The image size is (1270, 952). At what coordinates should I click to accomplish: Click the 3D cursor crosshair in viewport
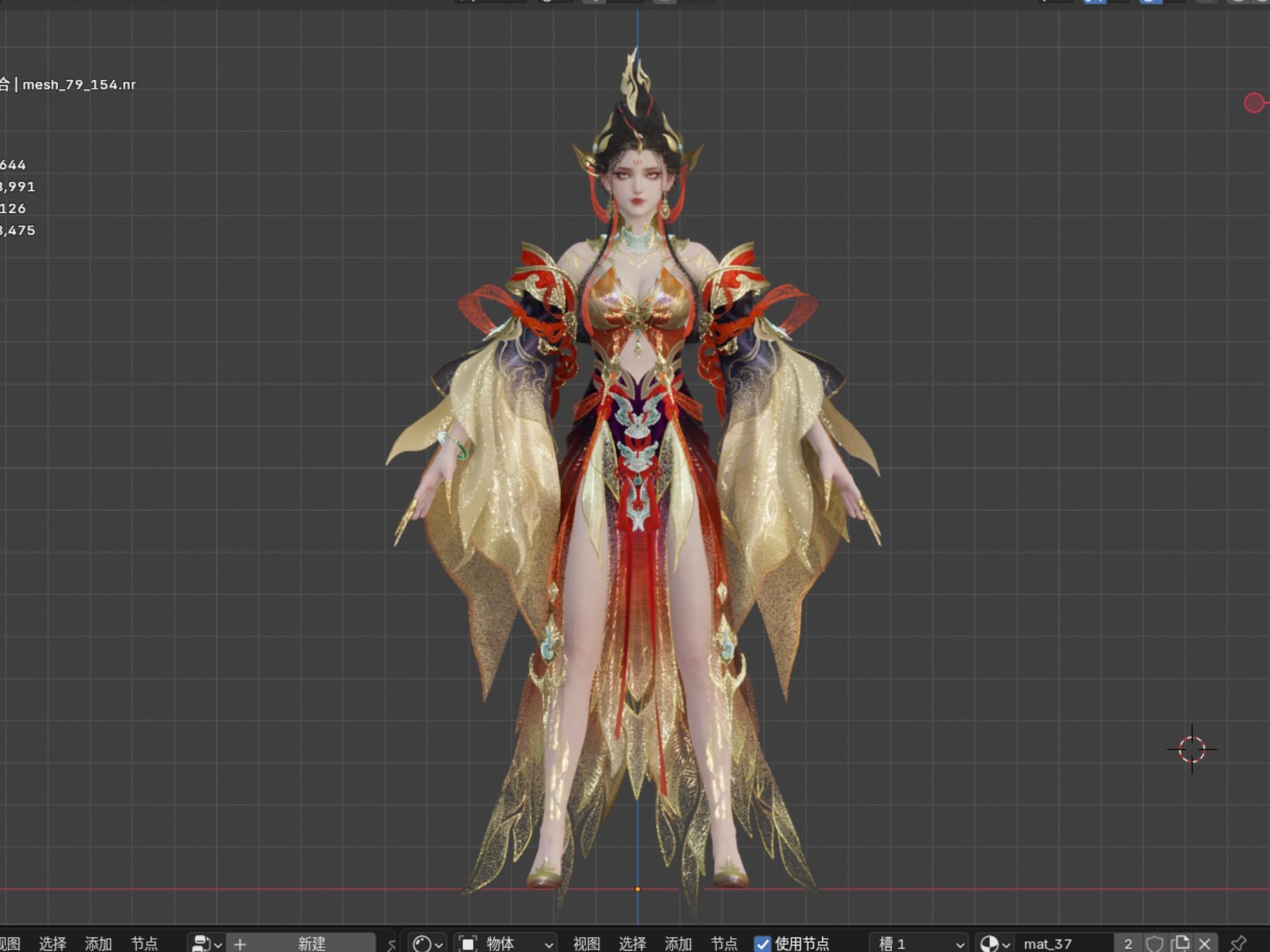1192,750
